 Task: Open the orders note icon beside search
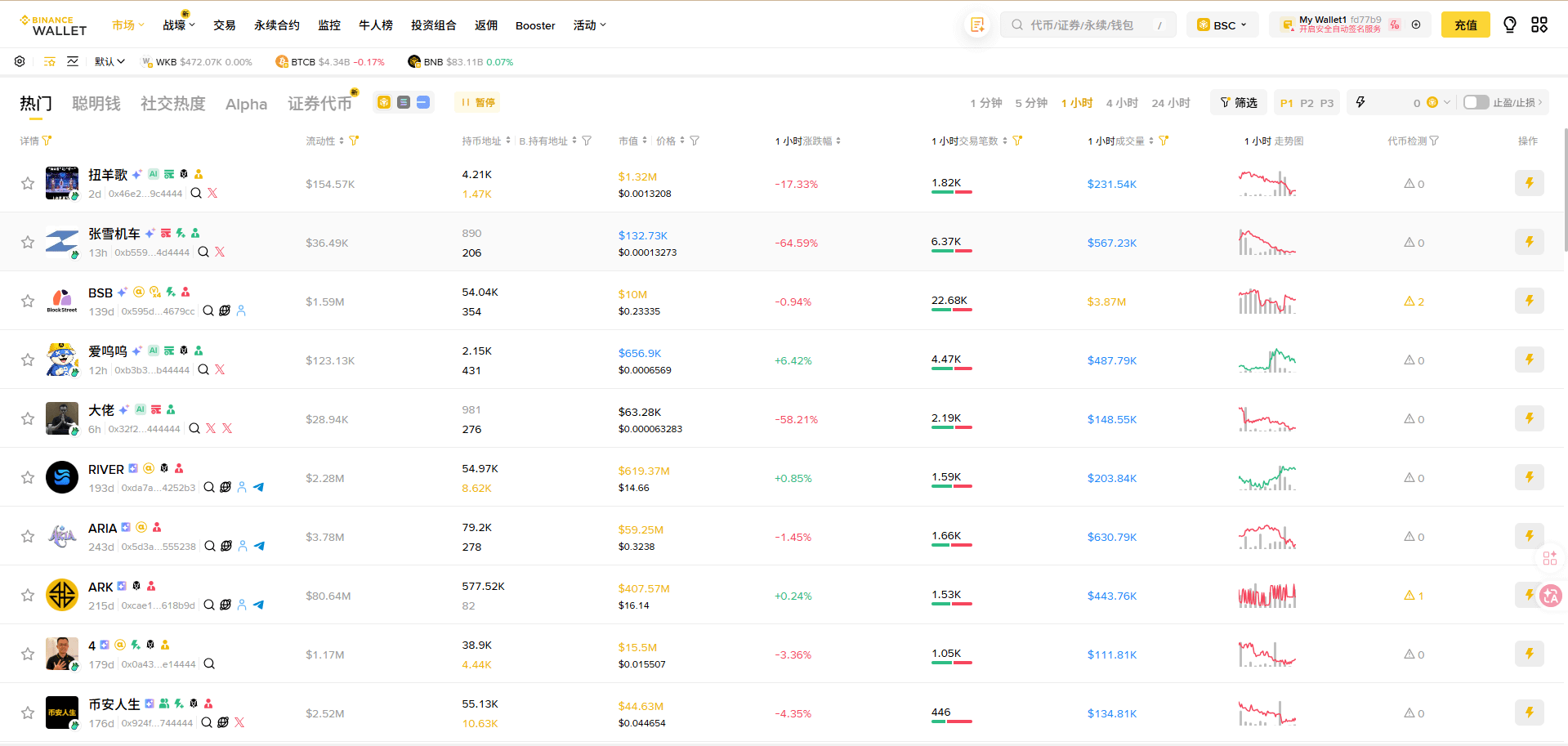[x=977, y=25]
